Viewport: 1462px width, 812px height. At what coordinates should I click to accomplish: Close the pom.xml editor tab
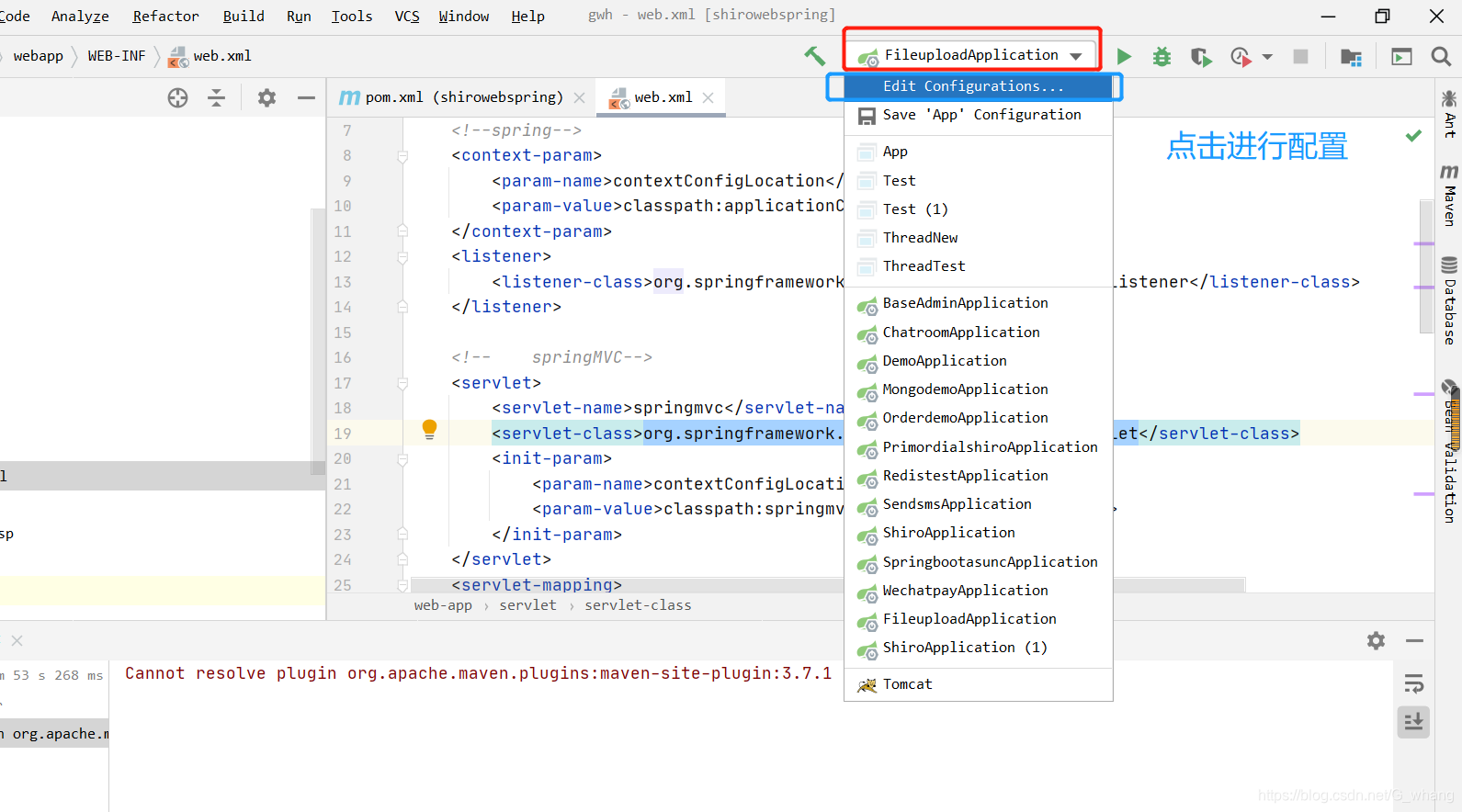[579, 97]
